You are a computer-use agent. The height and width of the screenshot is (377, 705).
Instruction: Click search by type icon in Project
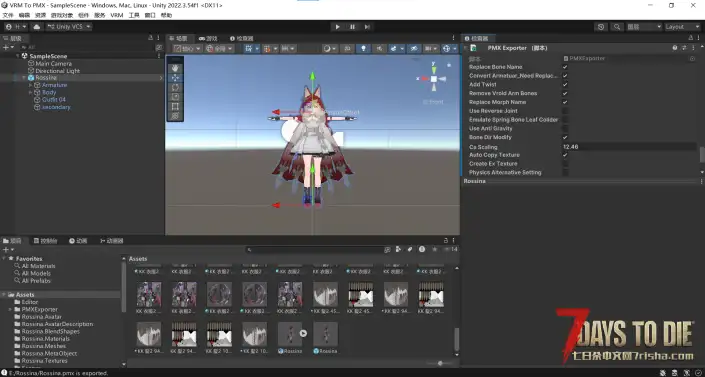(398, 249)
